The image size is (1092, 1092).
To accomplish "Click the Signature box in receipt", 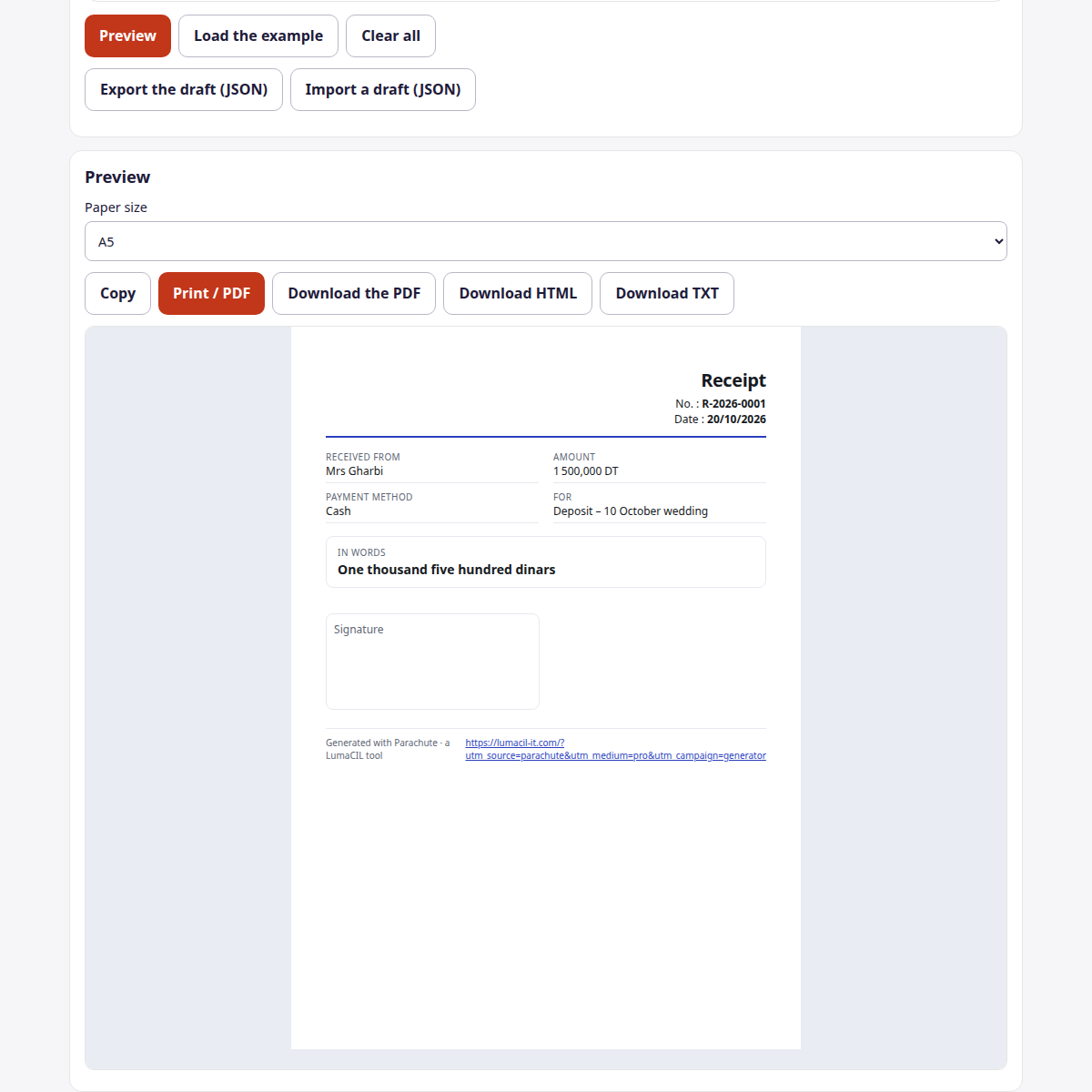I will click(x=432, y=662).
